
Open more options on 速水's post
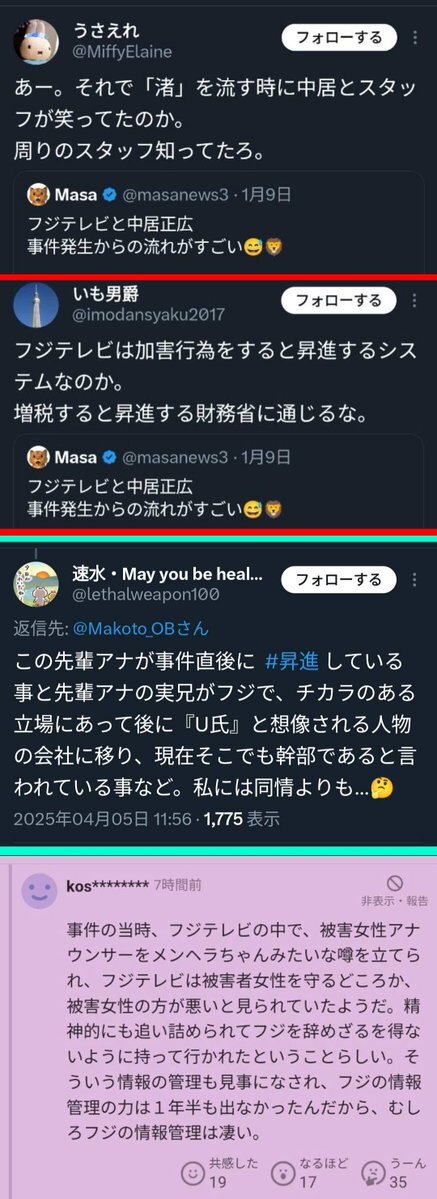coord(415,580)
